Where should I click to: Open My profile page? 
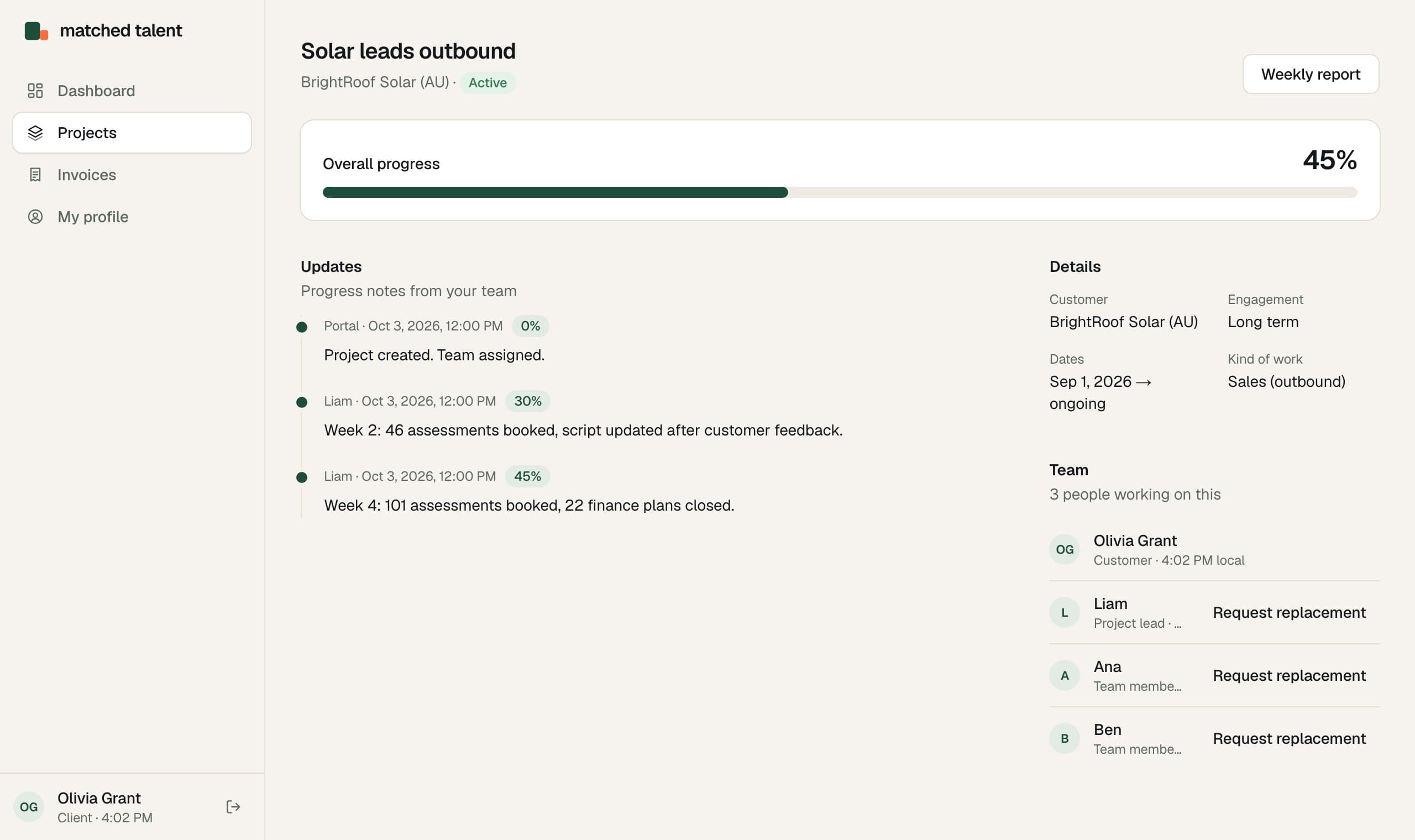tap(132, 217)
